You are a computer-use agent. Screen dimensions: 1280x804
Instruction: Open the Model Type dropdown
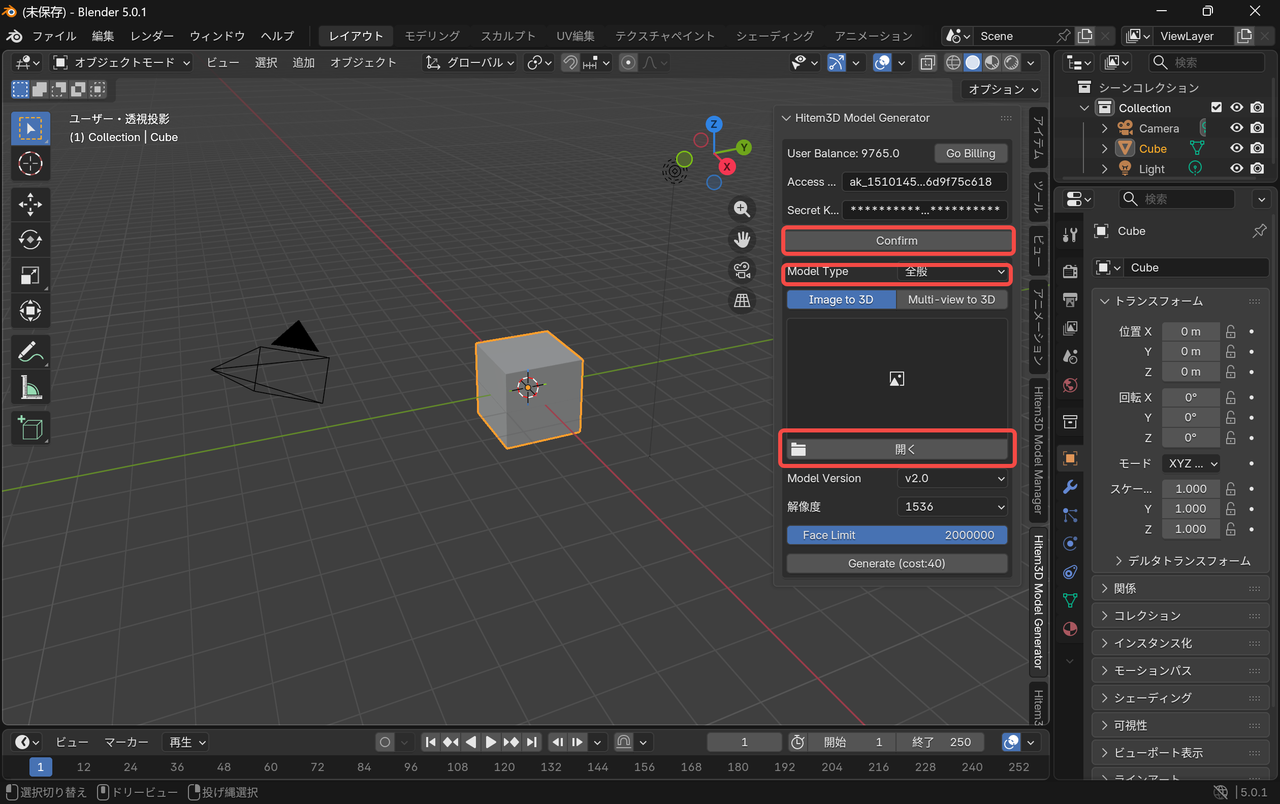[952, 272]
